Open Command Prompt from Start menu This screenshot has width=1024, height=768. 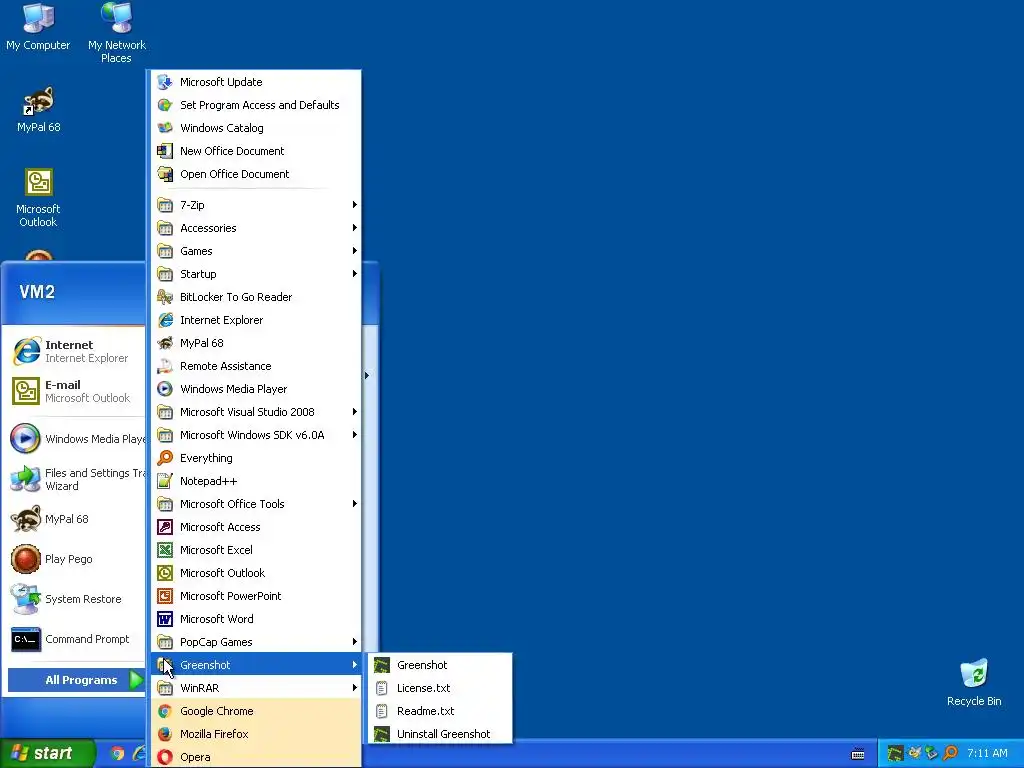tap(76, 639)
